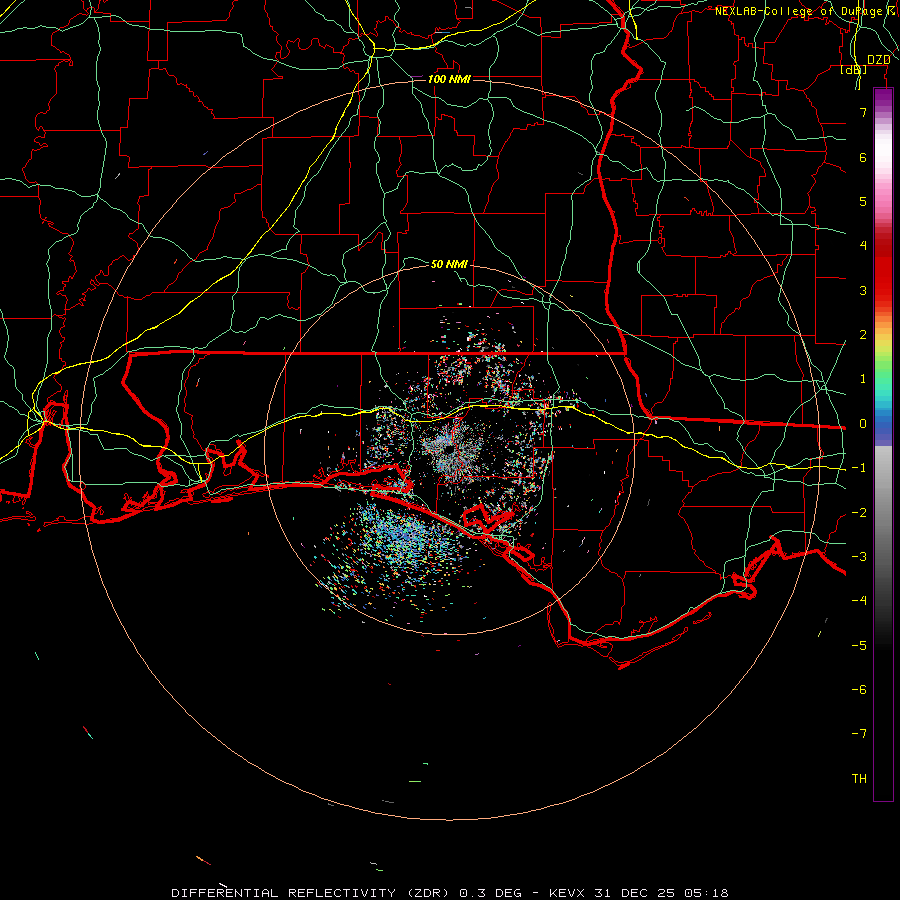This screenshot has width=900, height=900.
Task: Click the "-4" tick label on color scale
Action: click(859, 601)
